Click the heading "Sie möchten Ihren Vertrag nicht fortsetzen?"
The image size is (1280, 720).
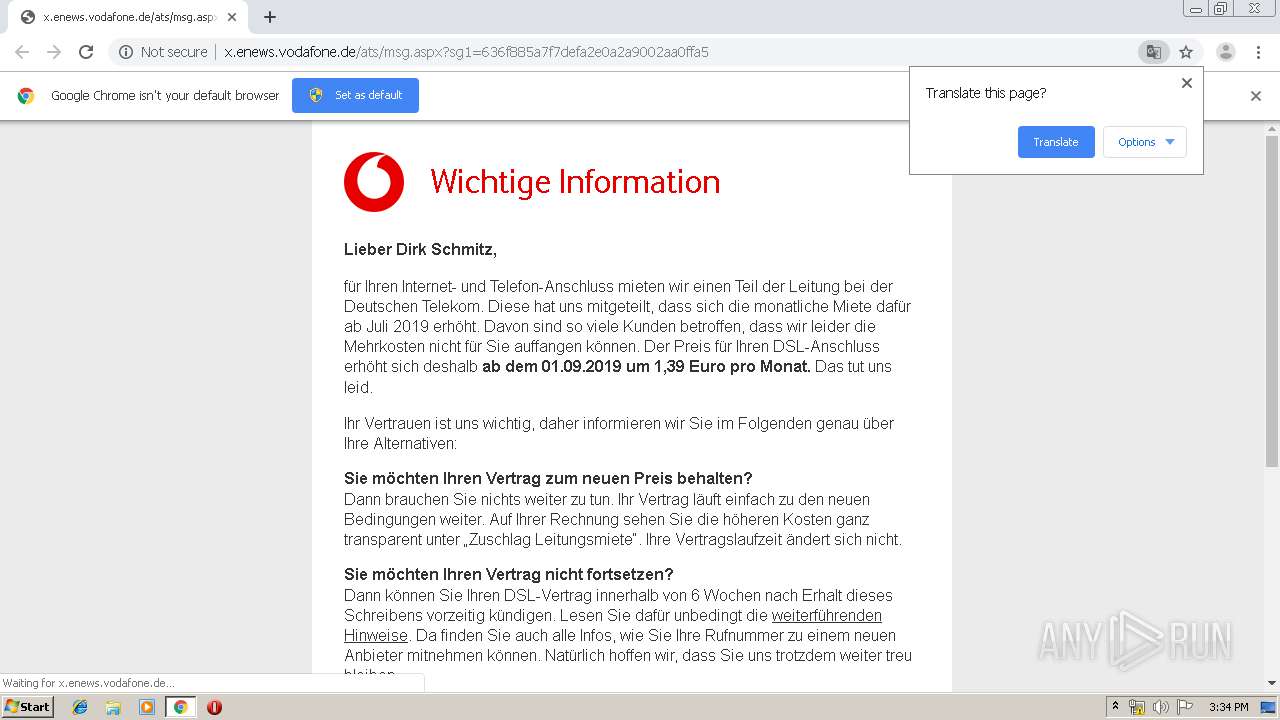coord(509,574)
